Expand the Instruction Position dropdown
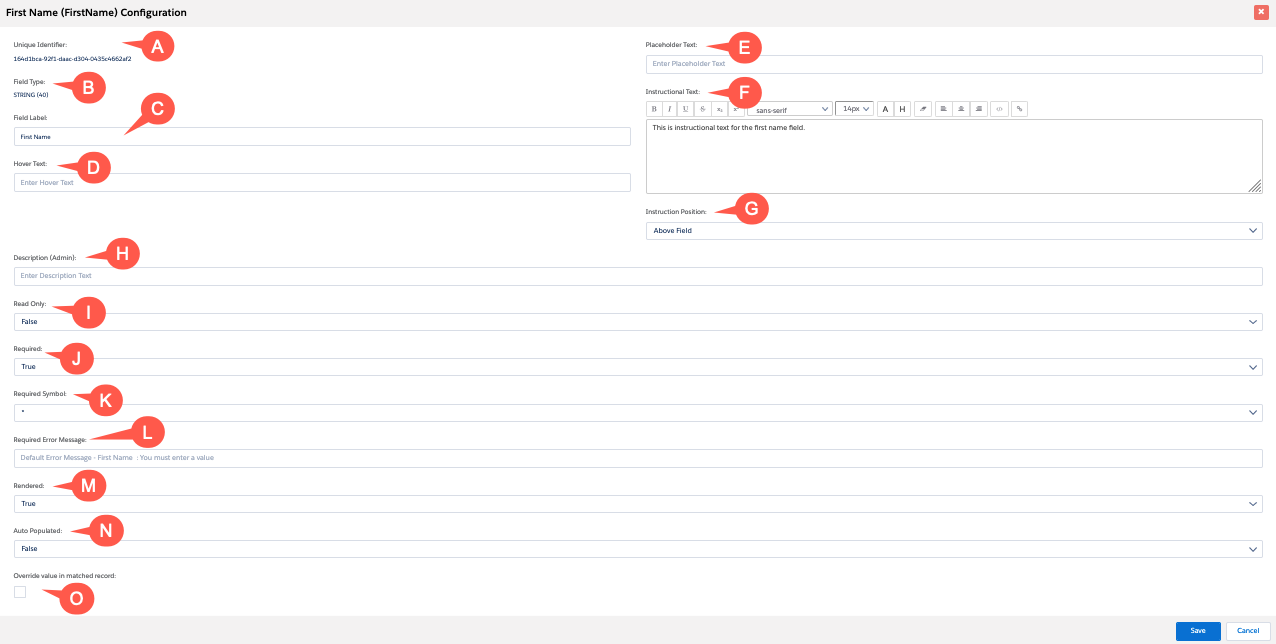The height and width of the screenshot is (644, 1276). point(954,231)
